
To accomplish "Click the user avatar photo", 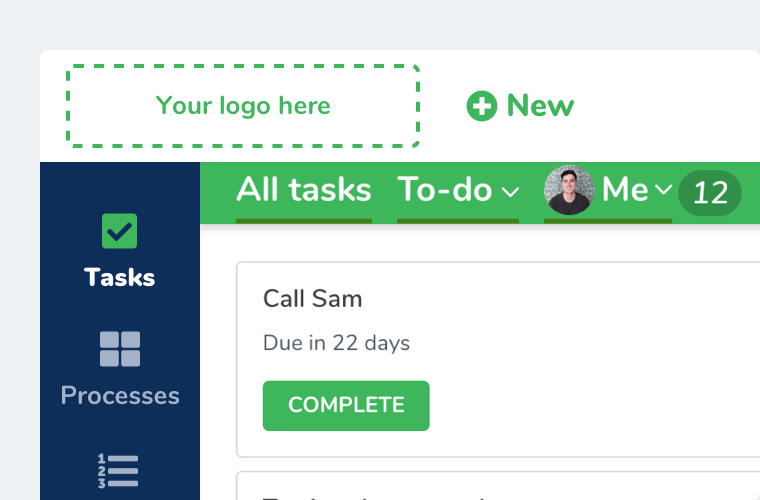I will (569, 190).
